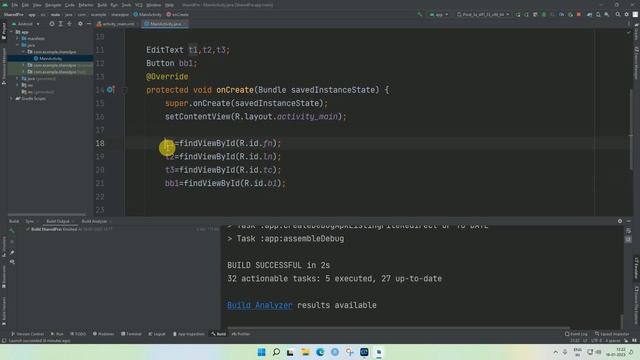Expand the java (generated) folder

tap(18, 78)
